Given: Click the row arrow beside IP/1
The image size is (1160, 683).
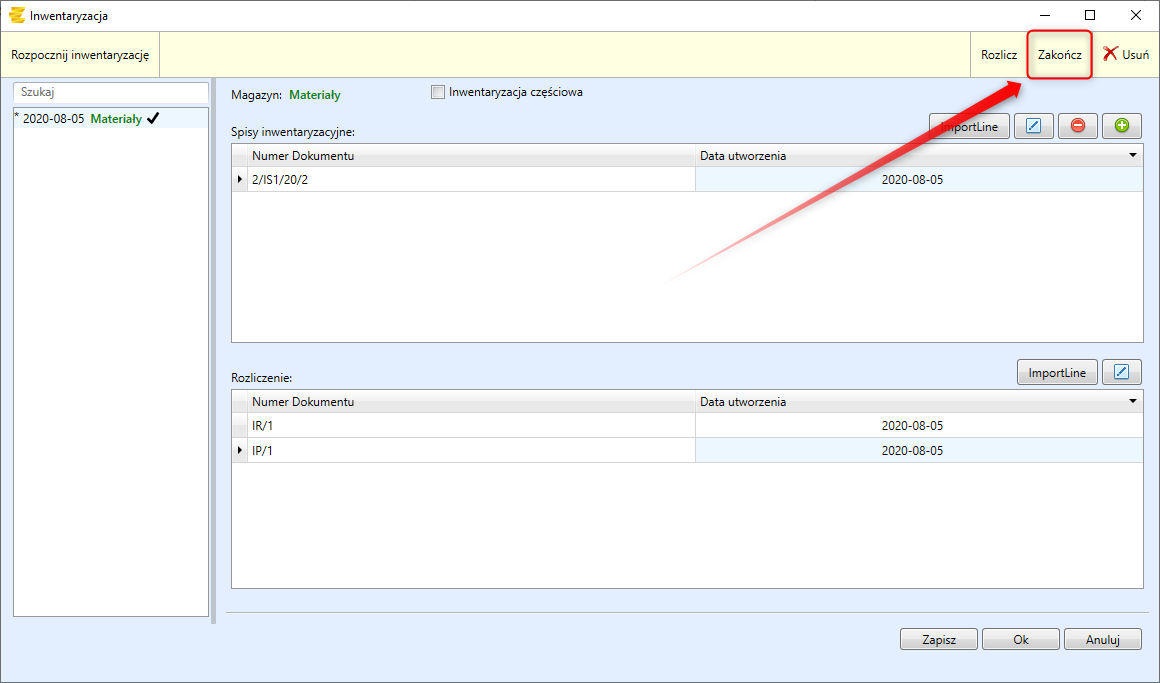Looking at the screenshot, I should pos(240,451).
